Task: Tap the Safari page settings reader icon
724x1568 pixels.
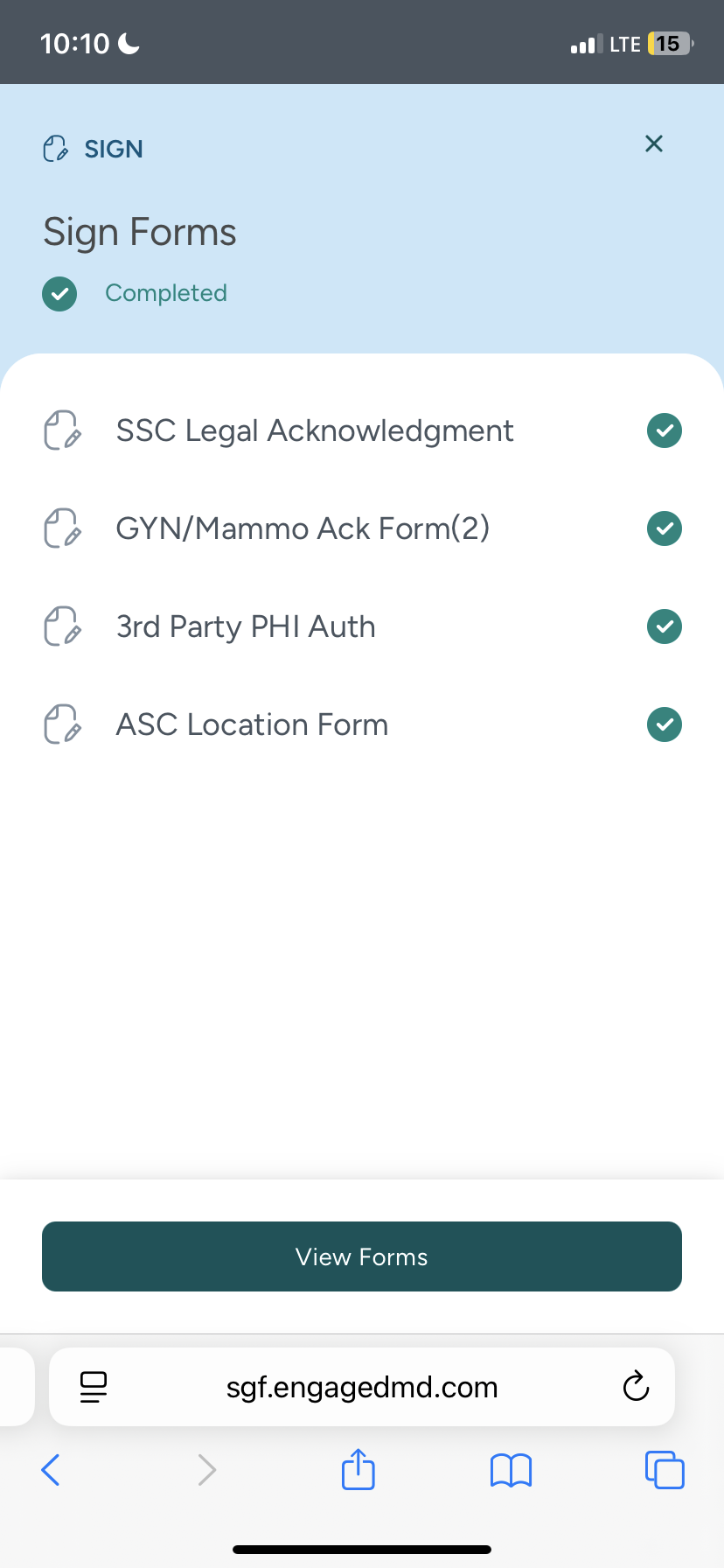Action: 94,1387
